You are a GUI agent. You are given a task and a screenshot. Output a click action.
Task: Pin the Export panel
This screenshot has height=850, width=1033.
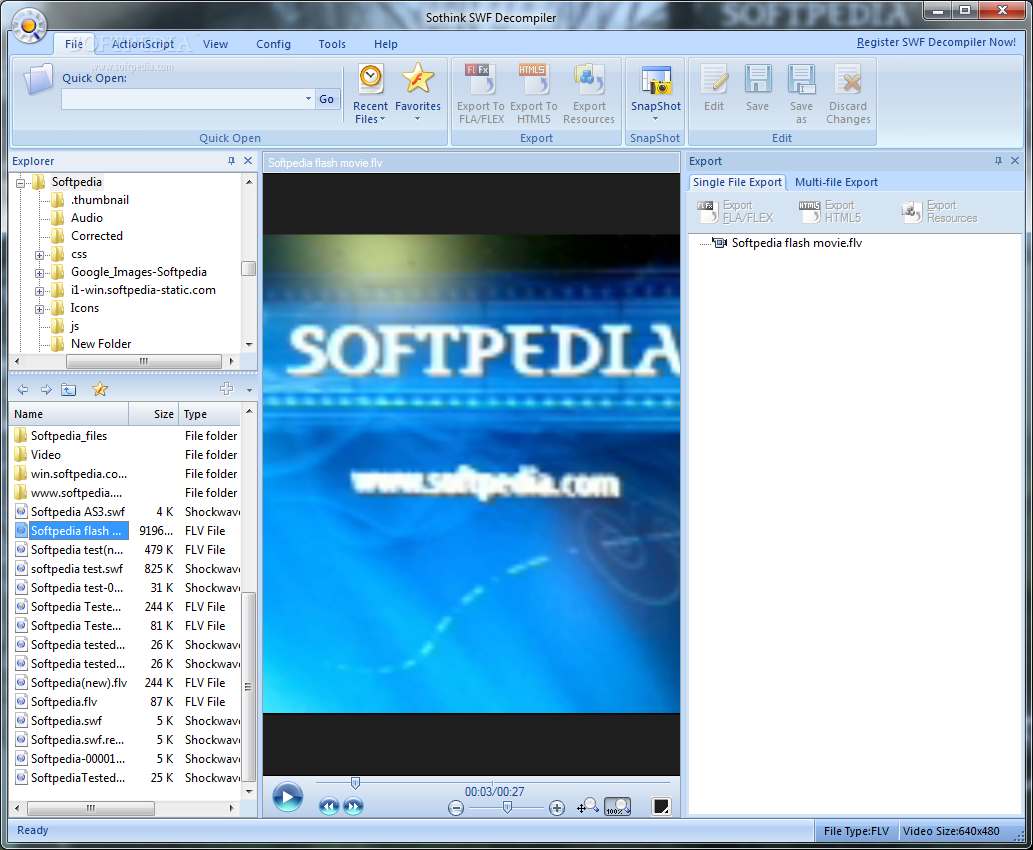pyautogui.click(x=998, y=161)
